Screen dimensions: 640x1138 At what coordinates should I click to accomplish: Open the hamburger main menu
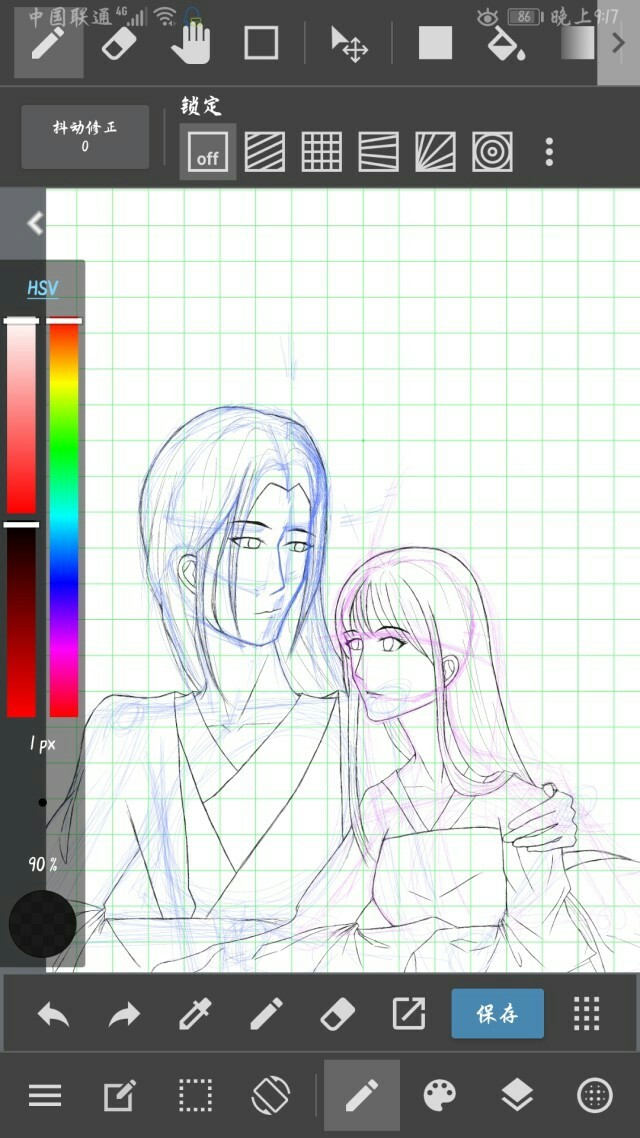pos(45,1096)
